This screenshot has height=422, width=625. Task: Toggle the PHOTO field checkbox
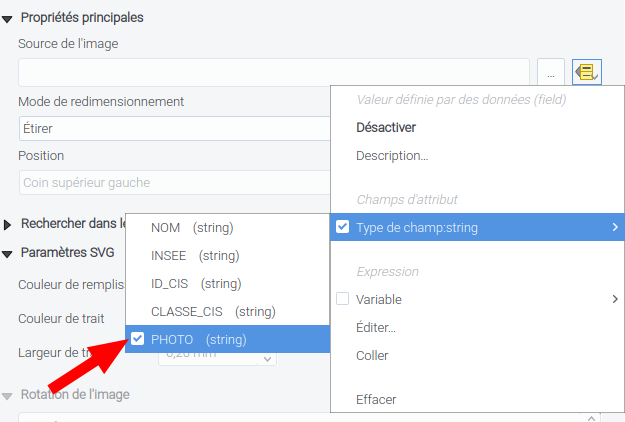[x=138, y=339]
